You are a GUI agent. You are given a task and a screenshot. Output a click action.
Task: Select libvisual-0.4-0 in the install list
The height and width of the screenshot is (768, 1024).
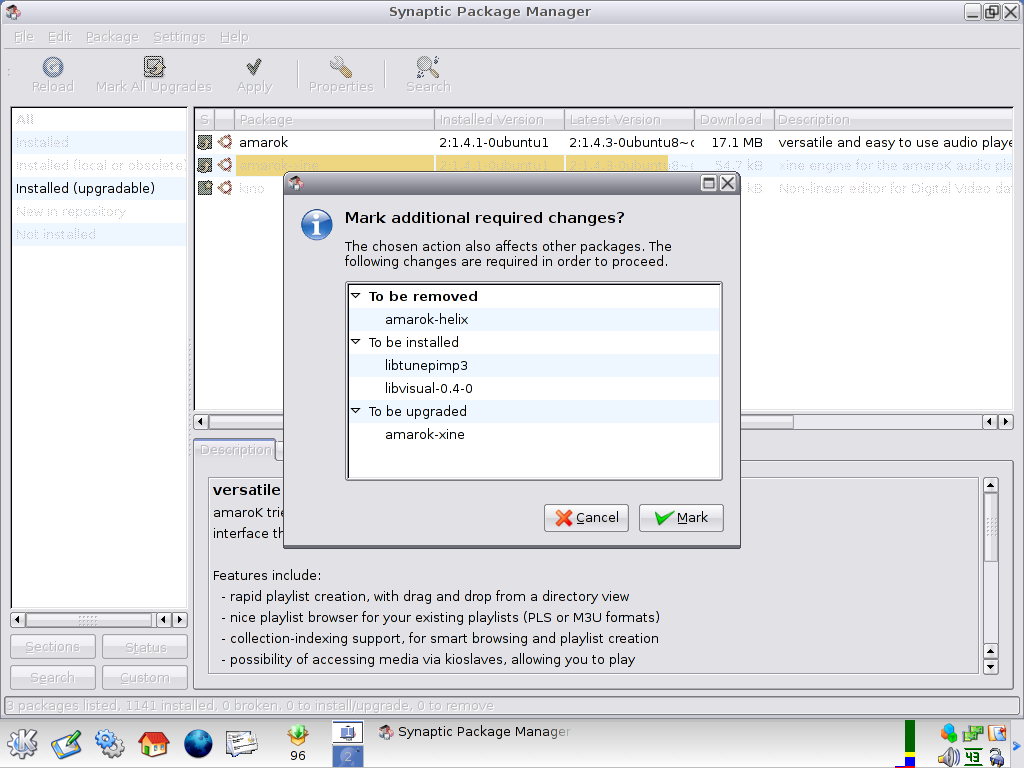point(428,388)
